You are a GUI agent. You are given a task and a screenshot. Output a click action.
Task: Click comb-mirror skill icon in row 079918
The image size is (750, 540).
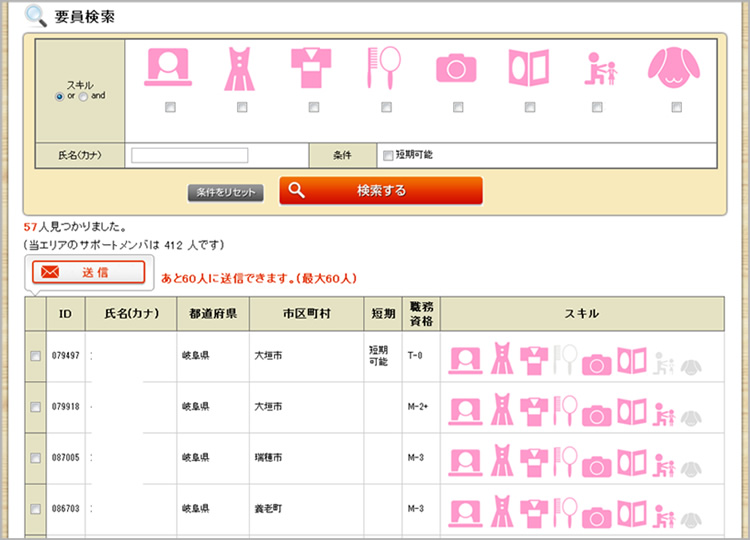click(x=566, y=410)
